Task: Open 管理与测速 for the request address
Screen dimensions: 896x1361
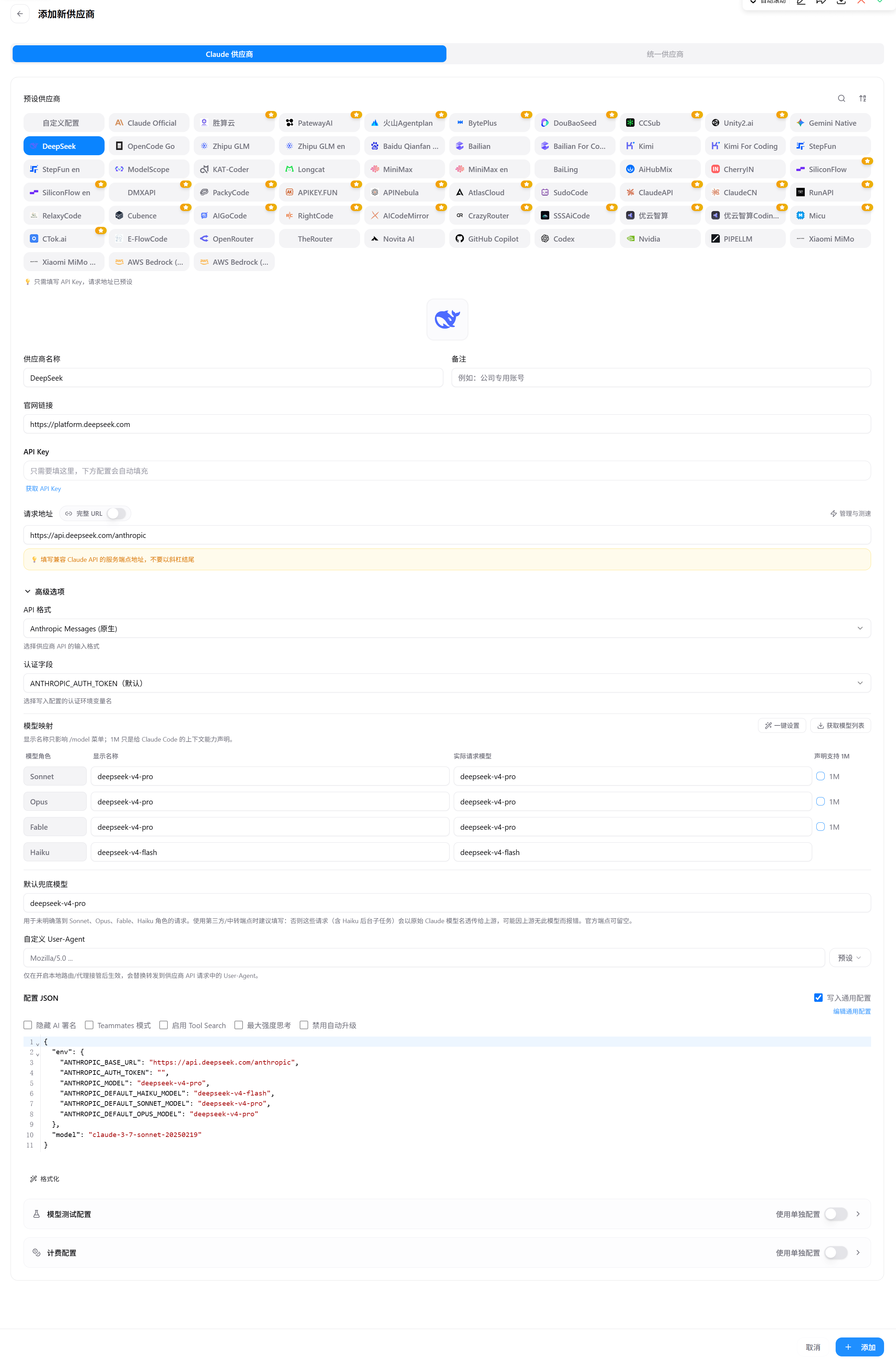Action: (x=850, y=513)
